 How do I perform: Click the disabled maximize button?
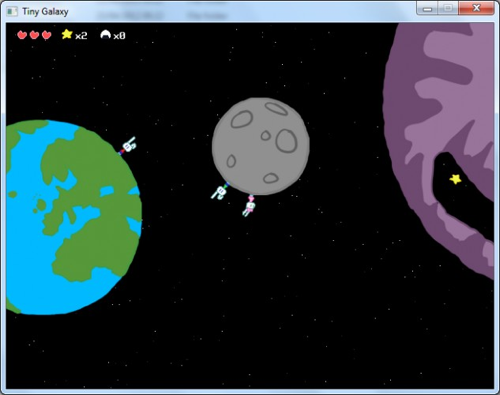tap(448, 8)
